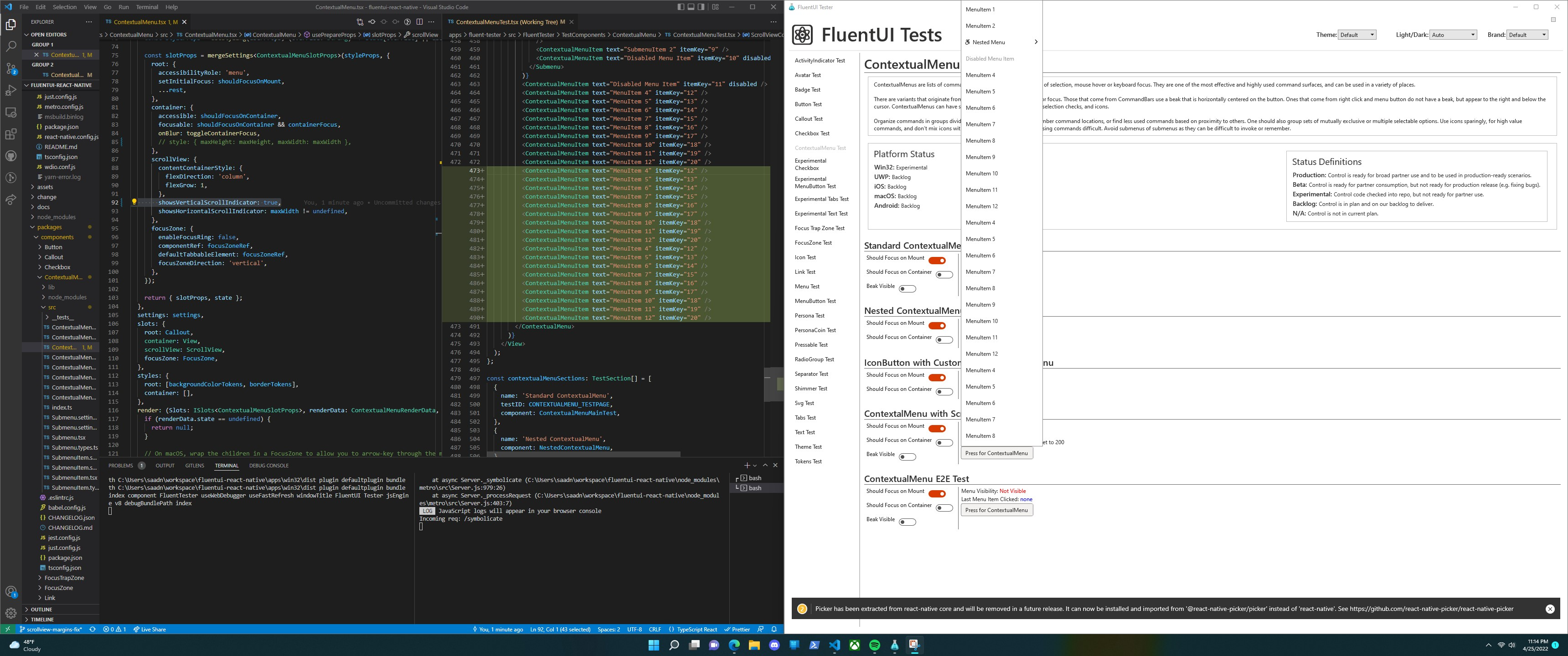
Task: Open Source Control view in activity bar
Action: tap(11, 68)
